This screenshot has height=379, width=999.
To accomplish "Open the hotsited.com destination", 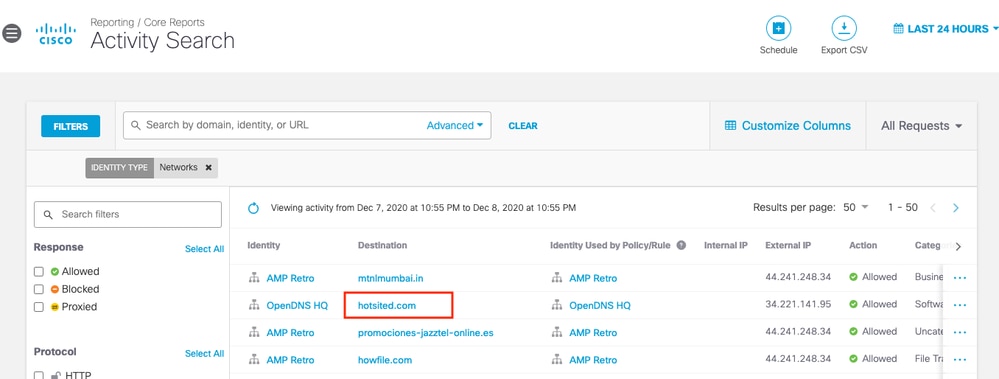I will 387,306.
